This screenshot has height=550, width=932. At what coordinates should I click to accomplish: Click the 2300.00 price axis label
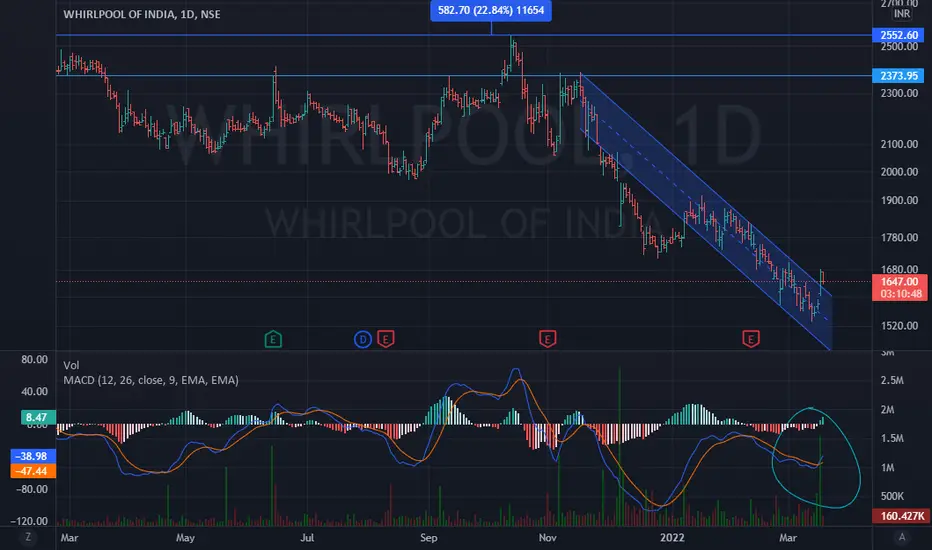pyautogui.click(x=899, y=93)
